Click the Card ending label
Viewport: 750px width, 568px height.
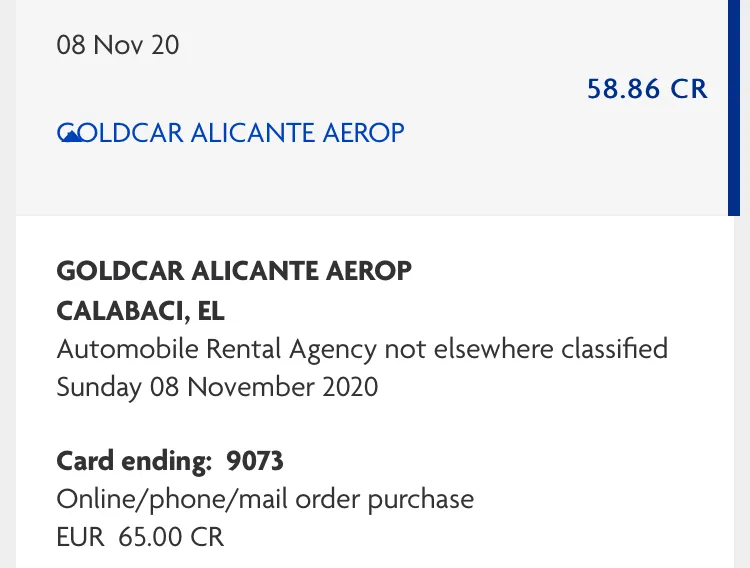[x=134, y=461]
